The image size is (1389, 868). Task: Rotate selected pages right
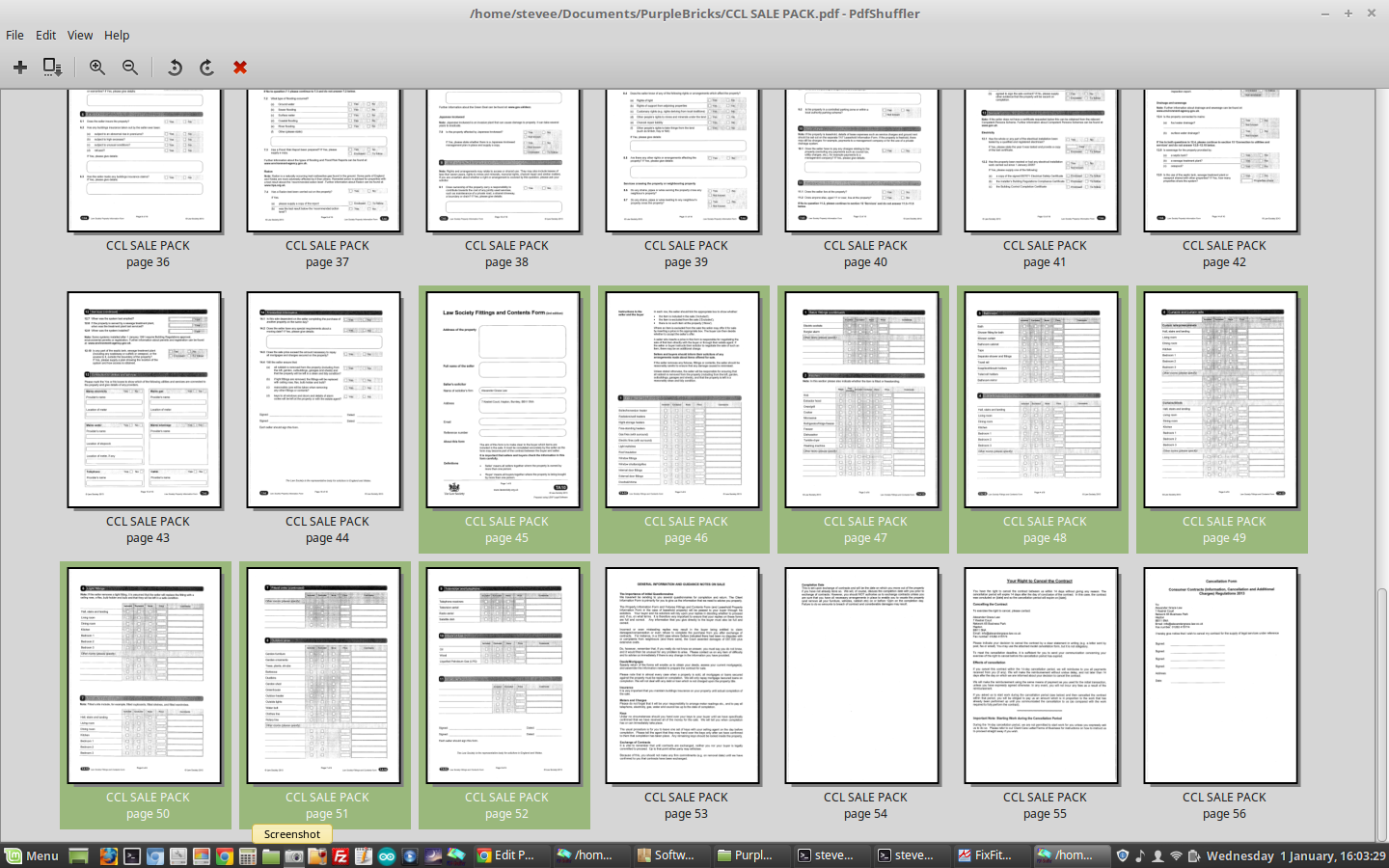click(206, 67)
